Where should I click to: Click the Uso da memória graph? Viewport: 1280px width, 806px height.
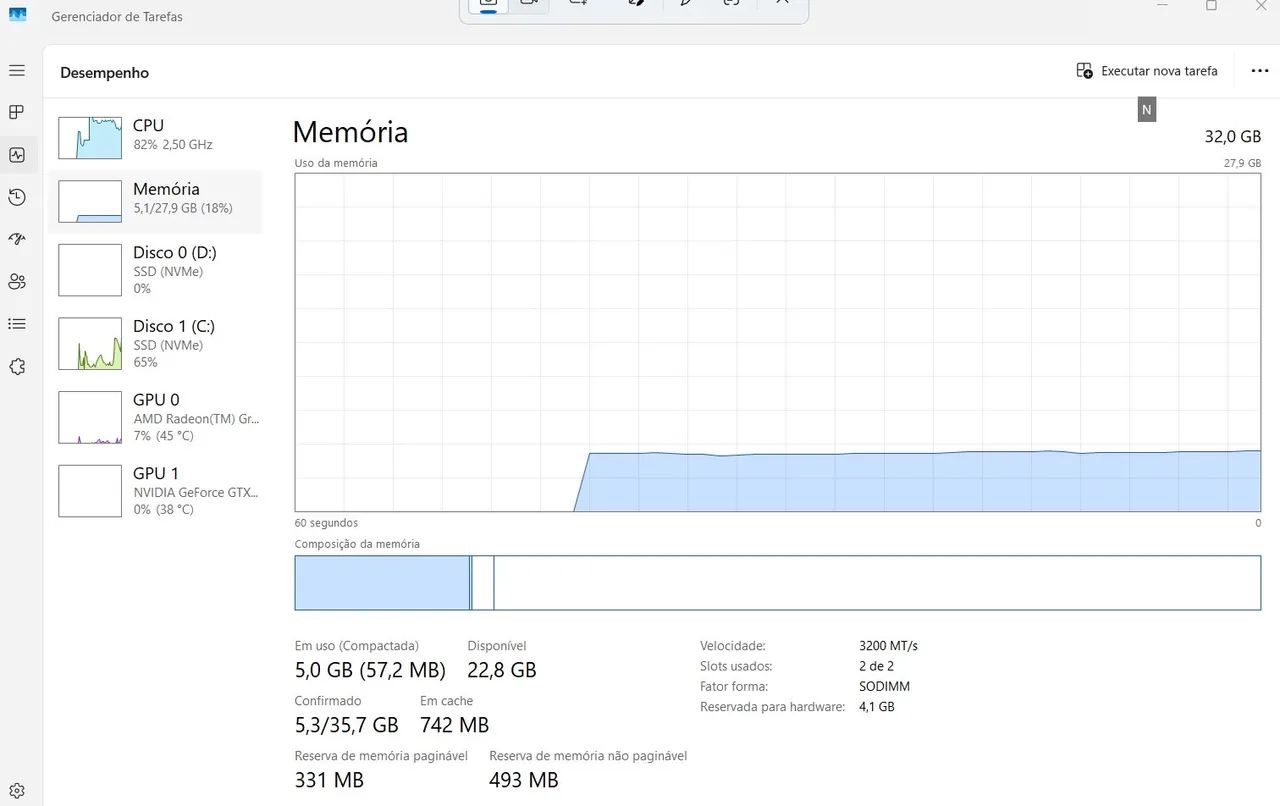point(777,342)
